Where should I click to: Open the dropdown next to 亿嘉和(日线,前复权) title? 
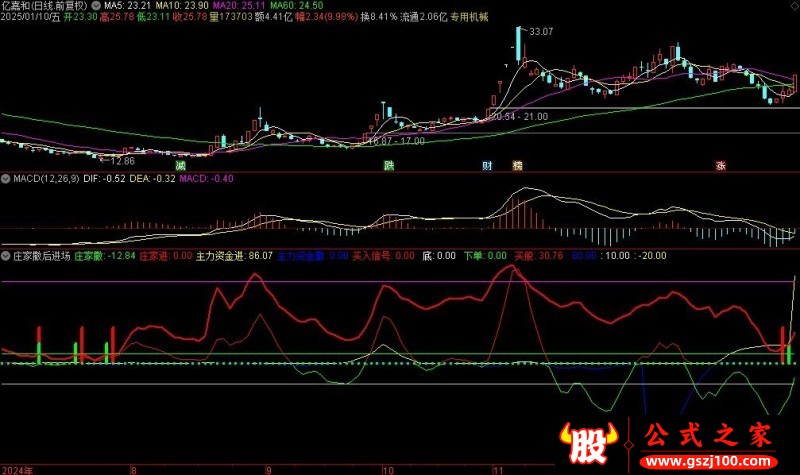96,6
